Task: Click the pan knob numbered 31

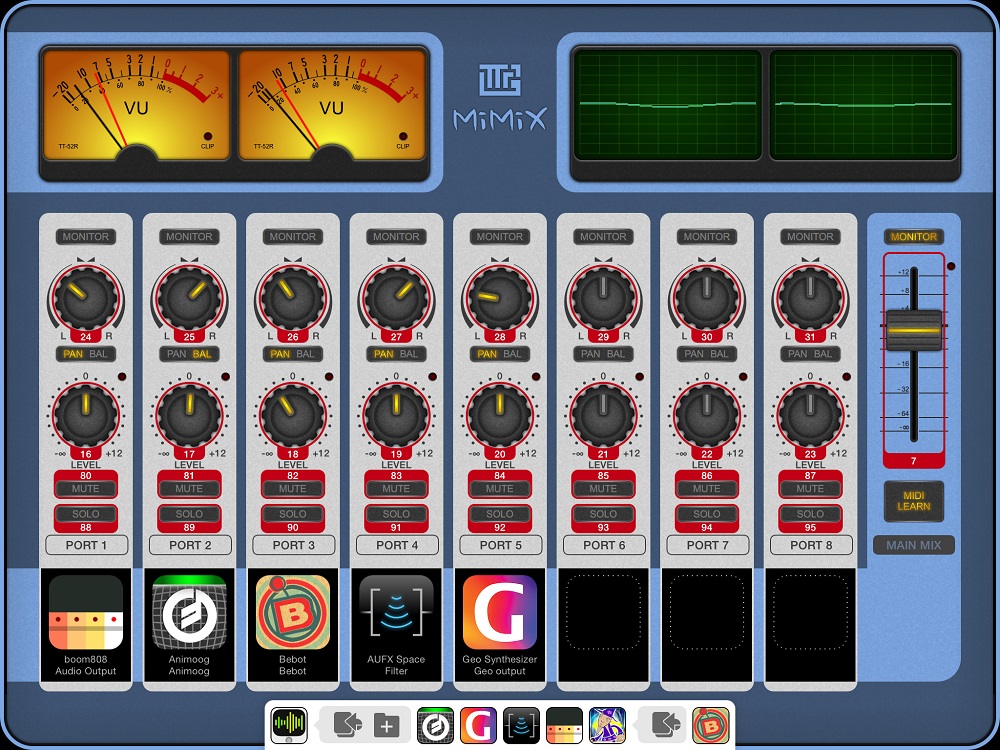Action: (810, 298)
